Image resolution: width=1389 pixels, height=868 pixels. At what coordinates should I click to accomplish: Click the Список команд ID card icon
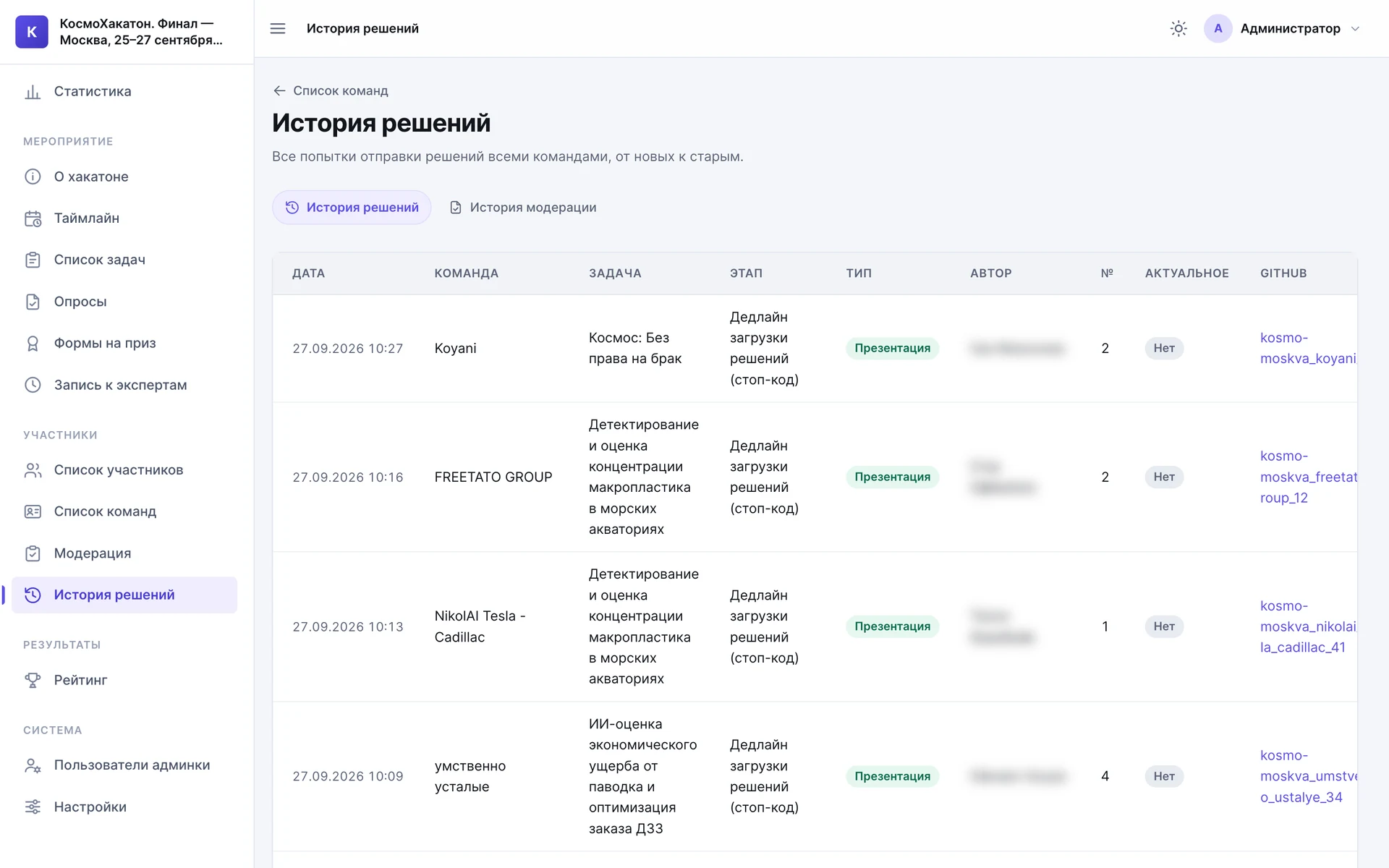pyautogui.click(x=33, y=511)
